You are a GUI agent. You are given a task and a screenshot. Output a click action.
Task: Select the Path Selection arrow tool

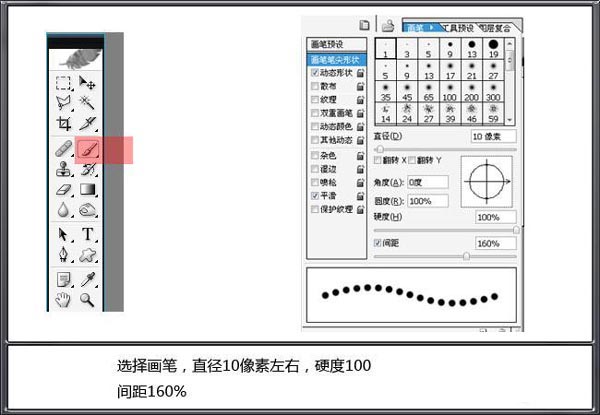63,234
